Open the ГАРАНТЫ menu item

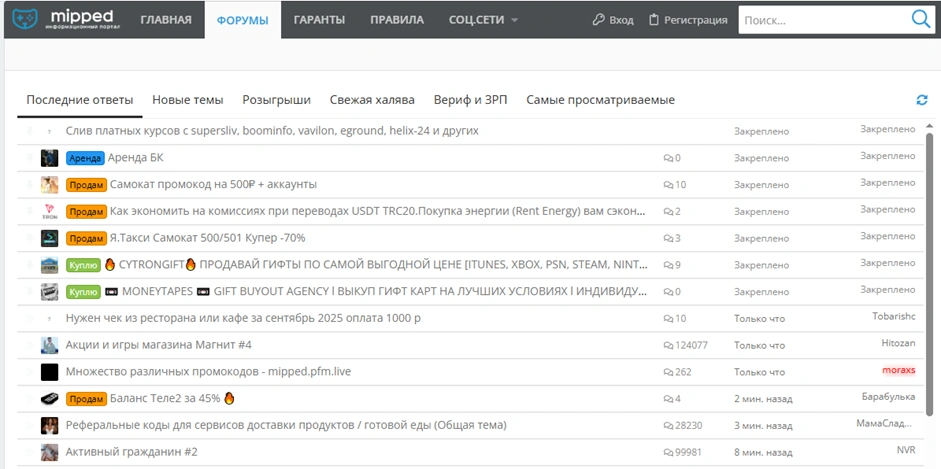pyautogui.click(x=319, y=20)
